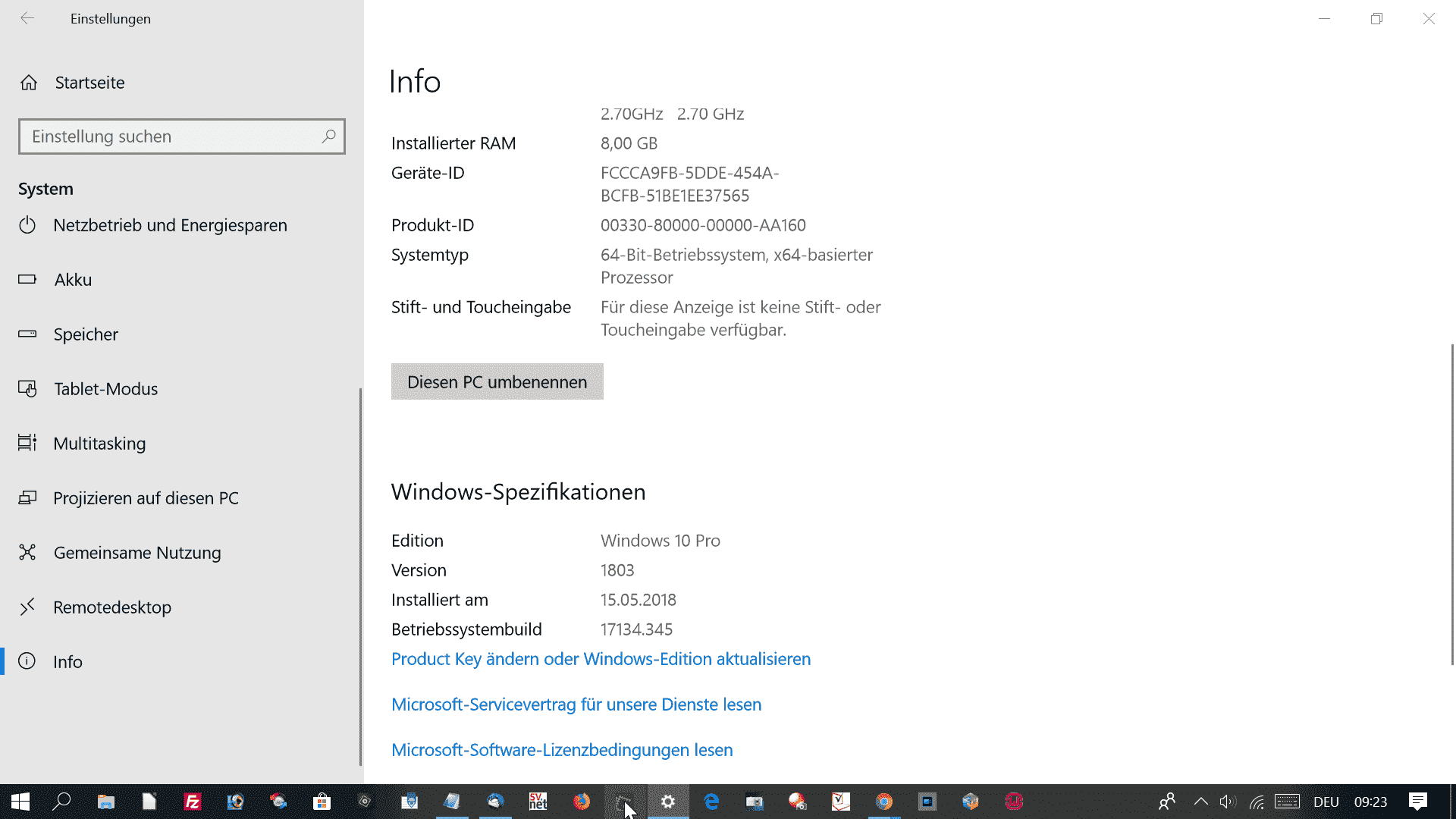Open the Startseite home icon
The width and height of the screenshot is (1456, 819).
[x=29, y=83]
